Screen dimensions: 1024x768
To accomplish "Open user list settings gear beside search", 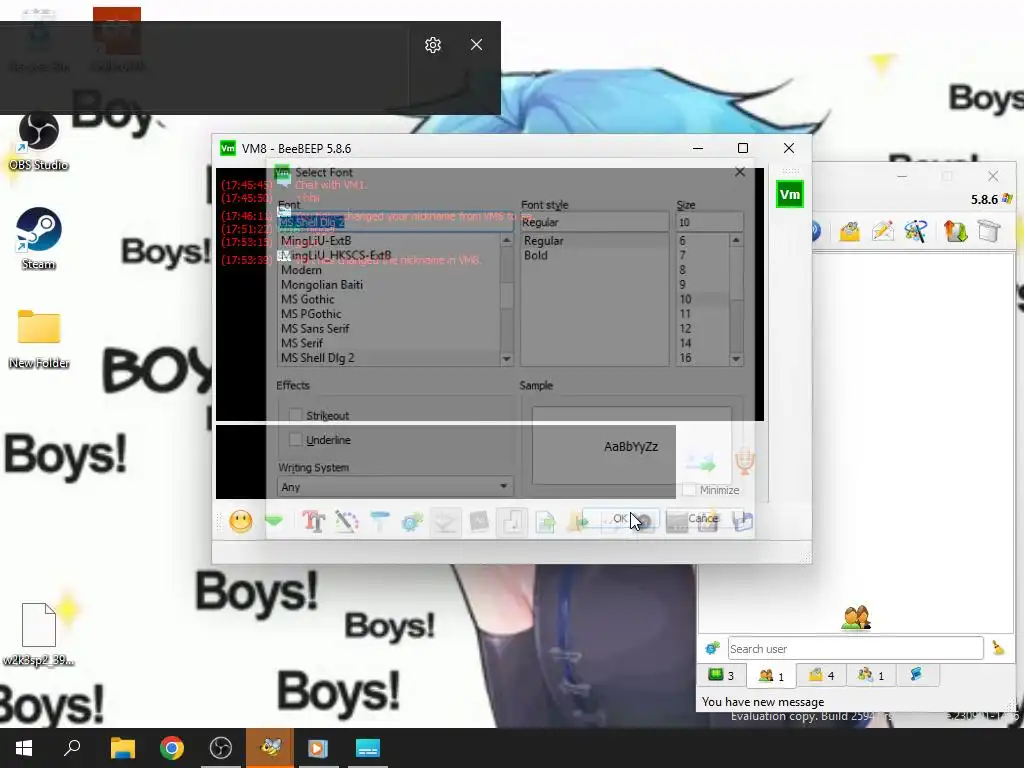I will point(712,648).
